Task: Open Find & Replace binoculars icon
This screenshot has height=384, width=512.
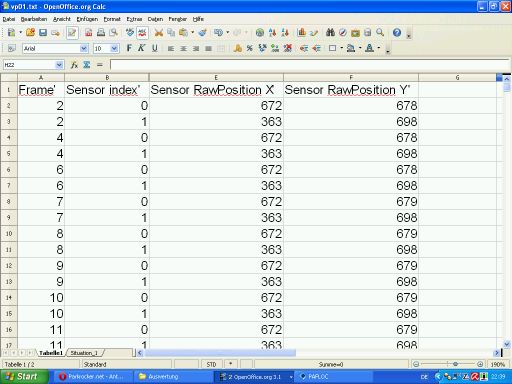Action: click(330, 32)
